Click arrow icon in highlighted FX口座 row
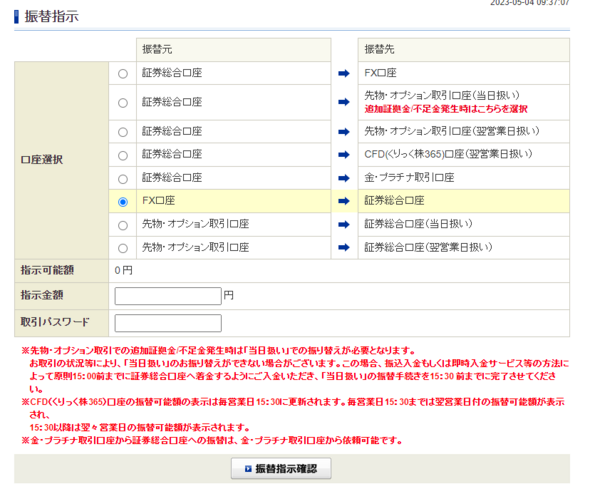The width and height of the screenshot is (600, 489). pos(344,201)
